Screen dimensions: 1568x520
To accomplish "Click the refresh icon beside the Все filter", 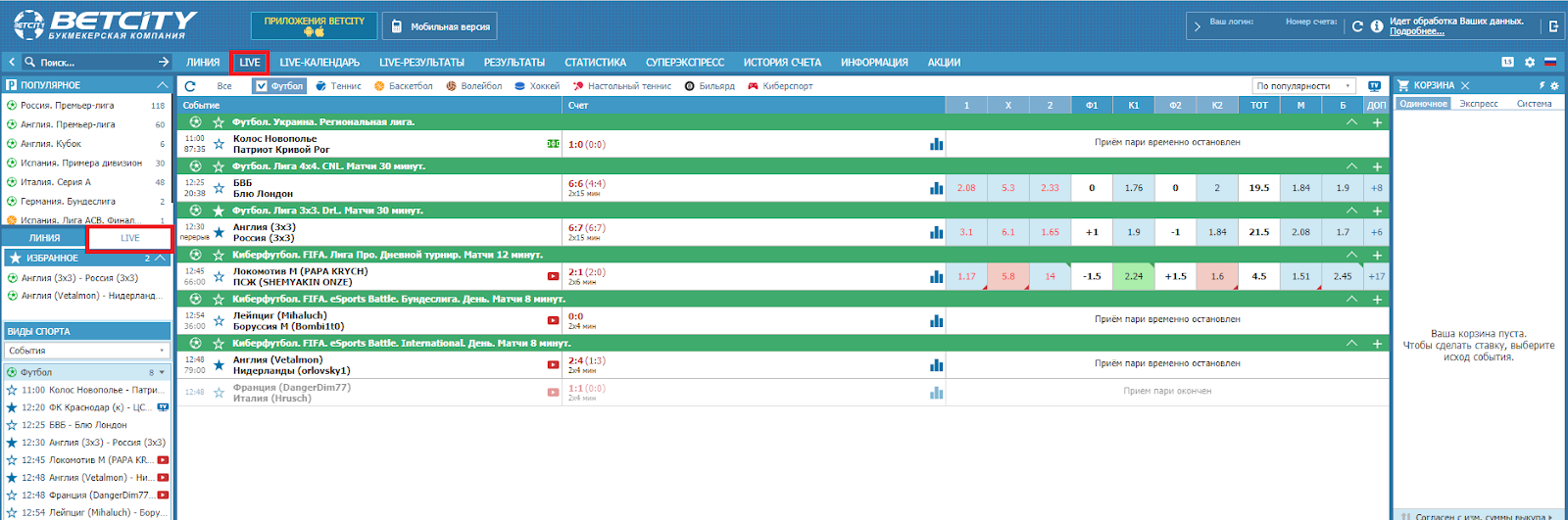I will [x=190, y=86].
